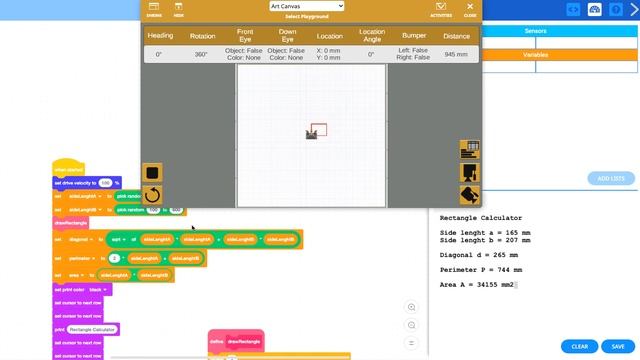This screenshot has width=640, height=360.
Task: Collapse the side panel with the right arrow
Action: tap(634, 9)
